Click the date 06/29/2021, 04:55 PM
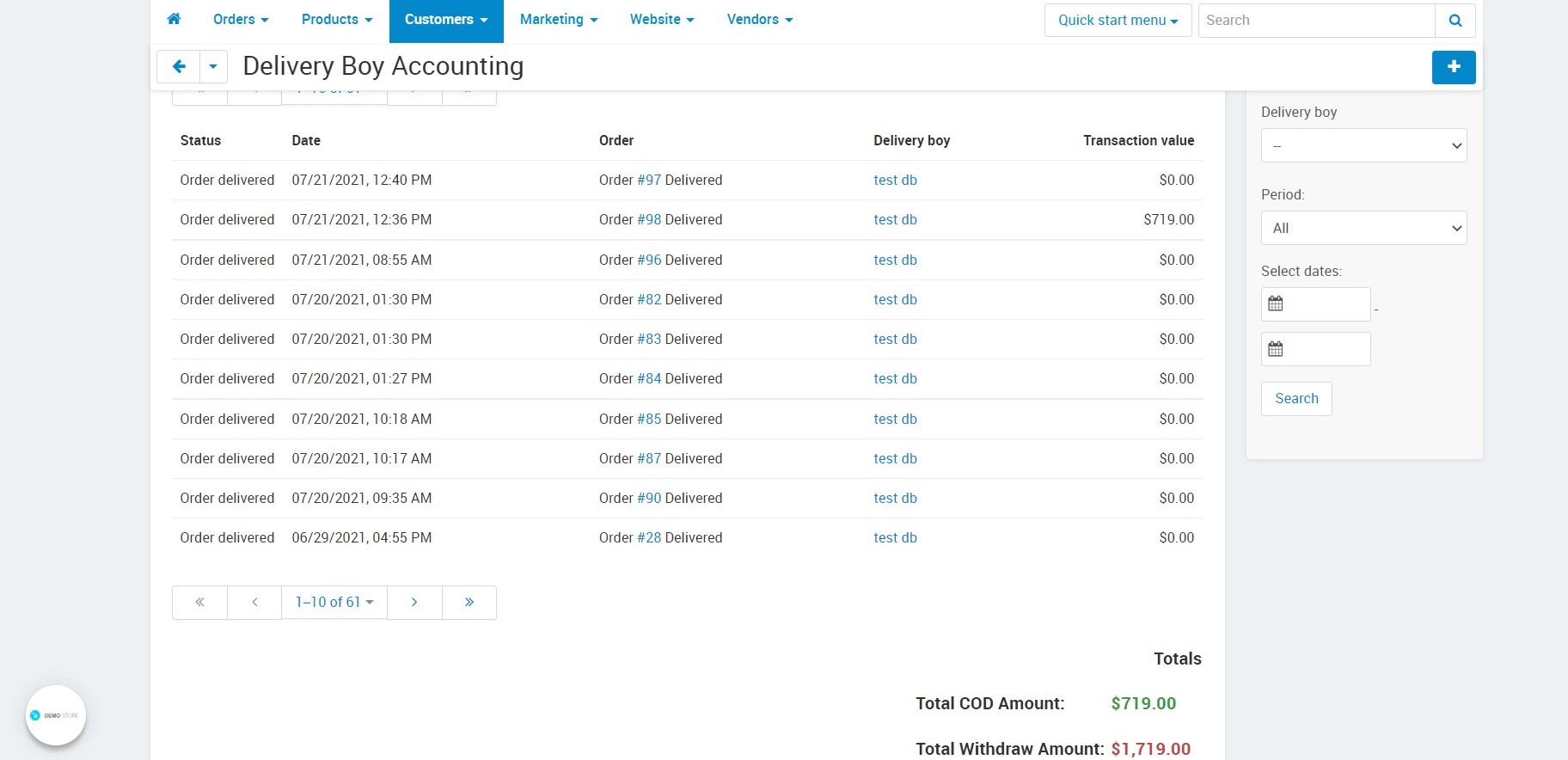The height and width of the screenshot is (760, 1568). point(362,537)
